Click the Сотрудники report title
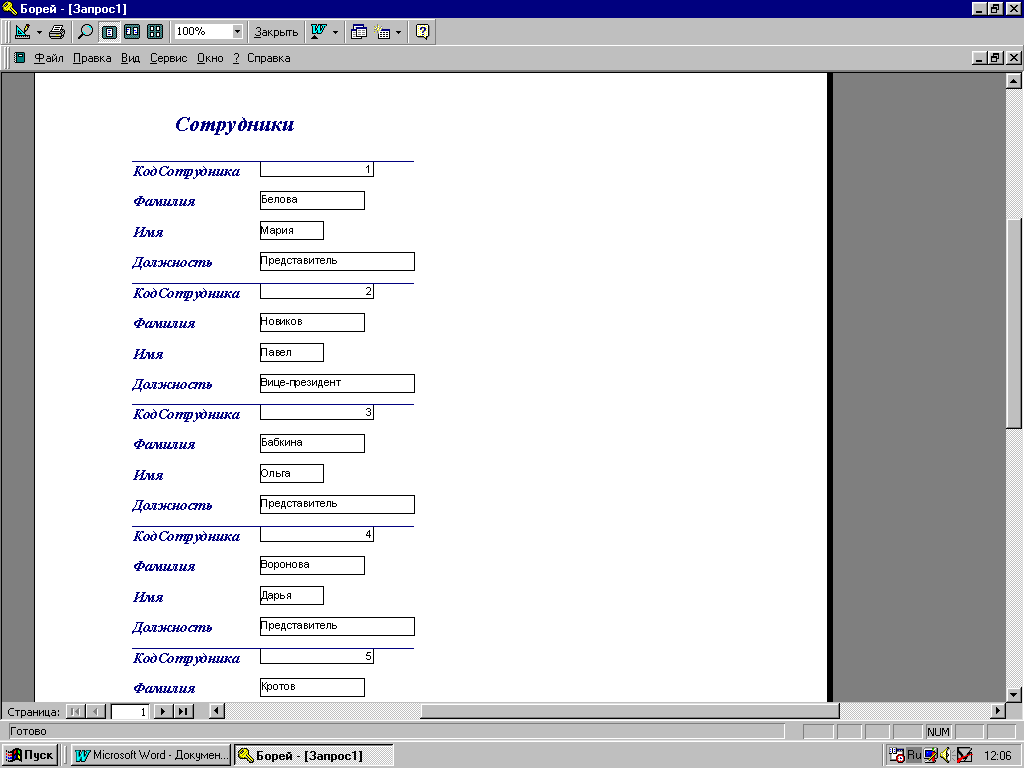This screenshot has height=768, width=1024. coord(234,124)
